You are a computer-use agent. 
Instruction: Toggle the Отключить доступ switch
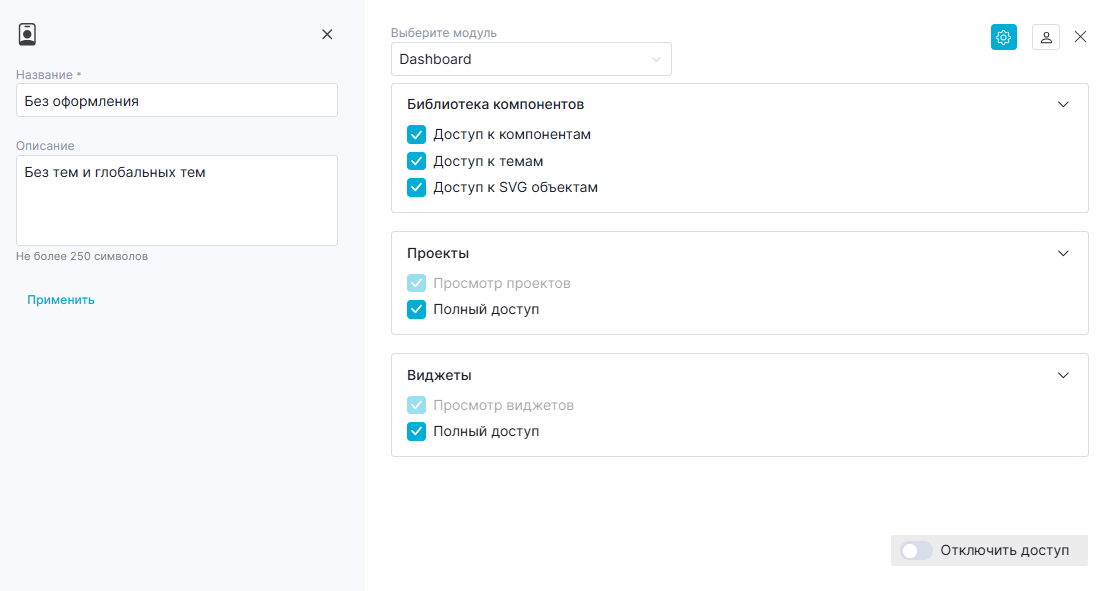click(x=917, y=551)
